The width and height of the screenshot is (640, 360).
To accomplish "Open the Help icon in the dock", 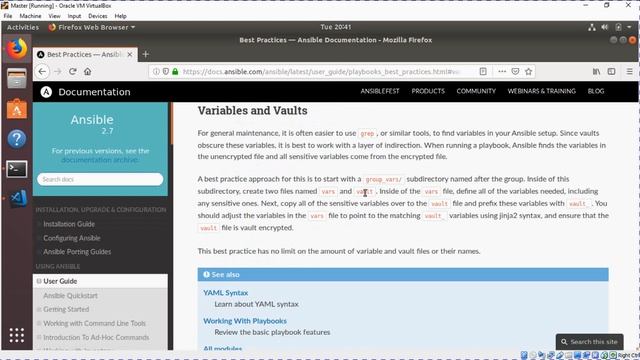I will click(17, 139).
